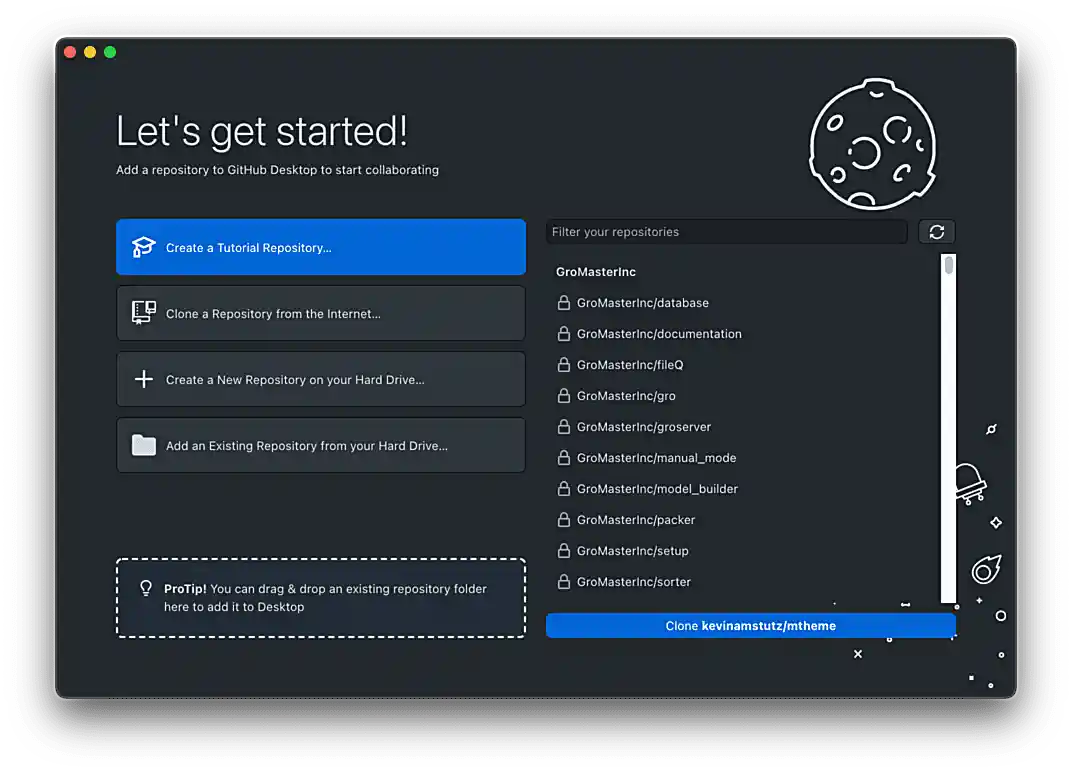1072x772 pixels.
Task: Pick GroMasterInc/fileQ from the list
Action: click(630, 365)
